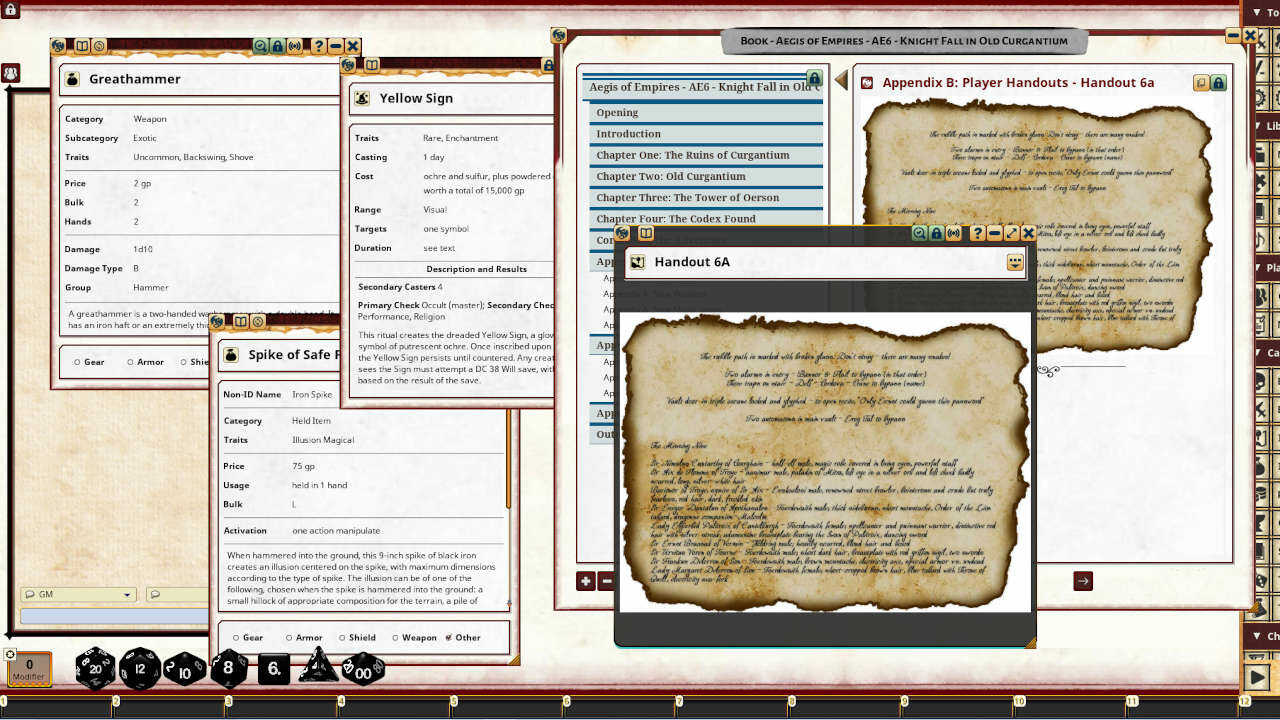Roll the d20 die
This screenshot has width=1280, height=720.
95,668
